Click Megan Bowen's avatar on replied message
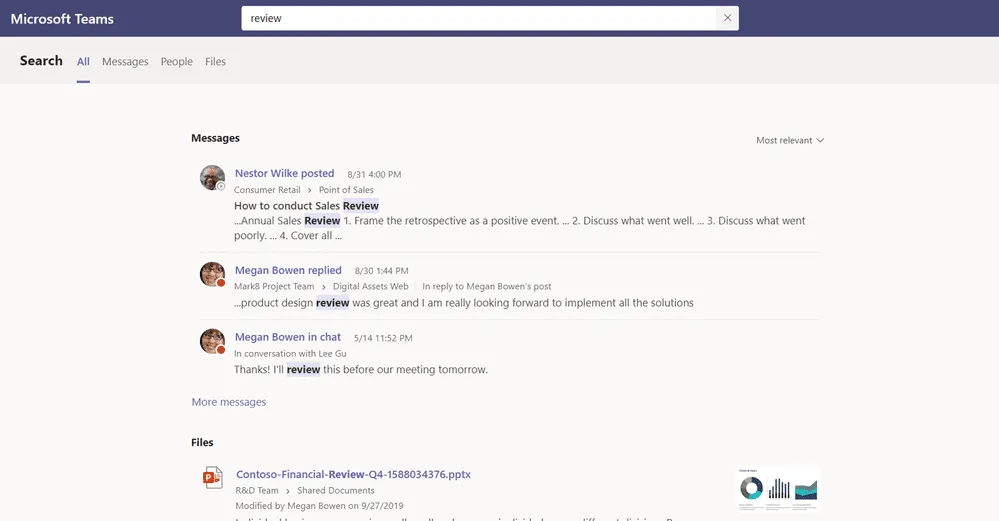 (x=212, y=275)
